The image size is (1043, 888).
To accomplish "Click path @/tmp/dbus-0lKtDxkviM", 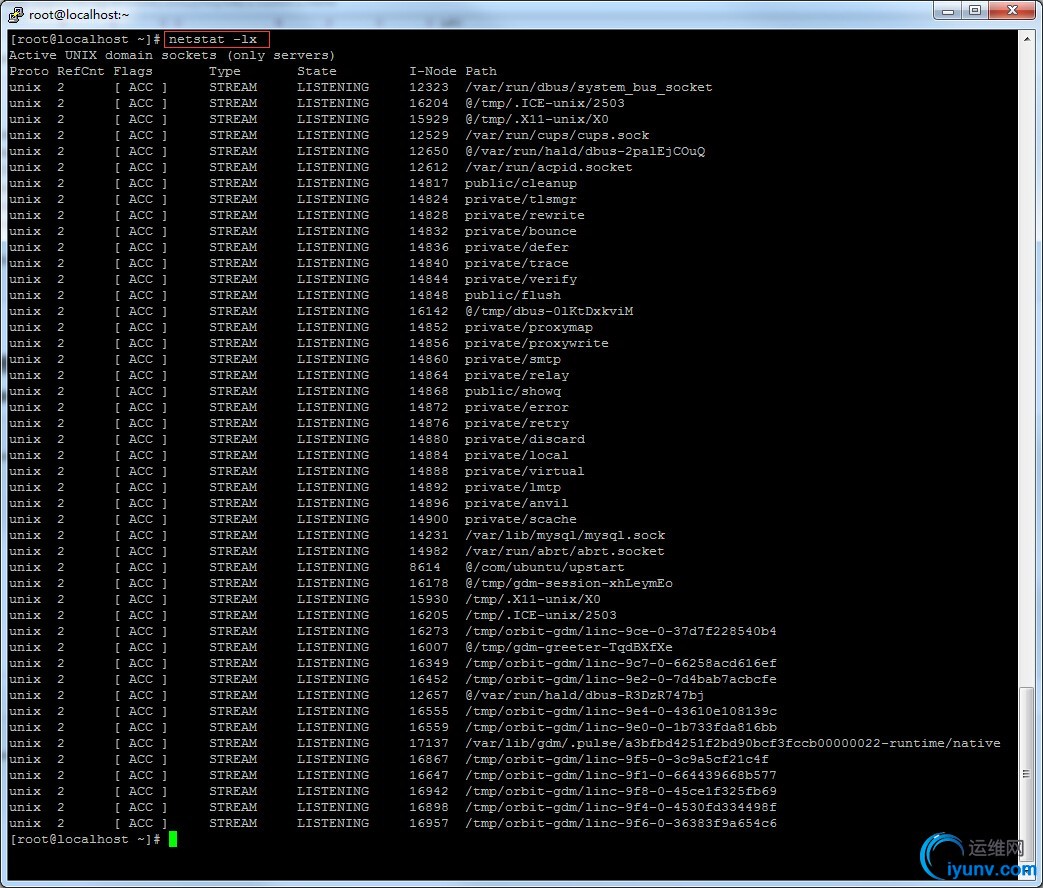I will coord(549,311).
